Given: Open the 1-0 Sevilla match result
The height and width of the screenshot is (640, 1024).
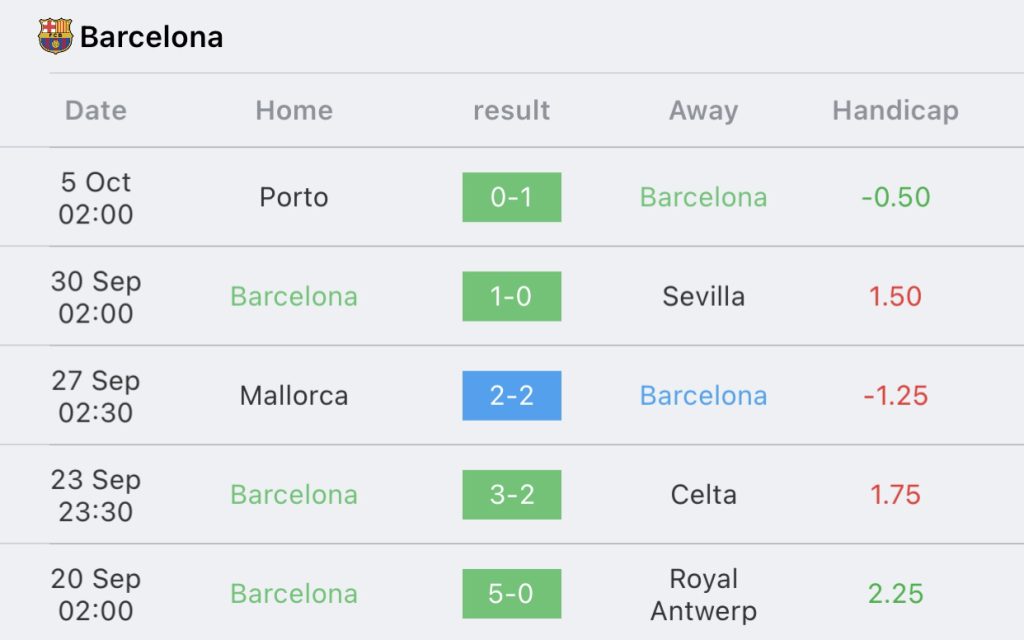Looking at the screenshot, I should (512, 296).
